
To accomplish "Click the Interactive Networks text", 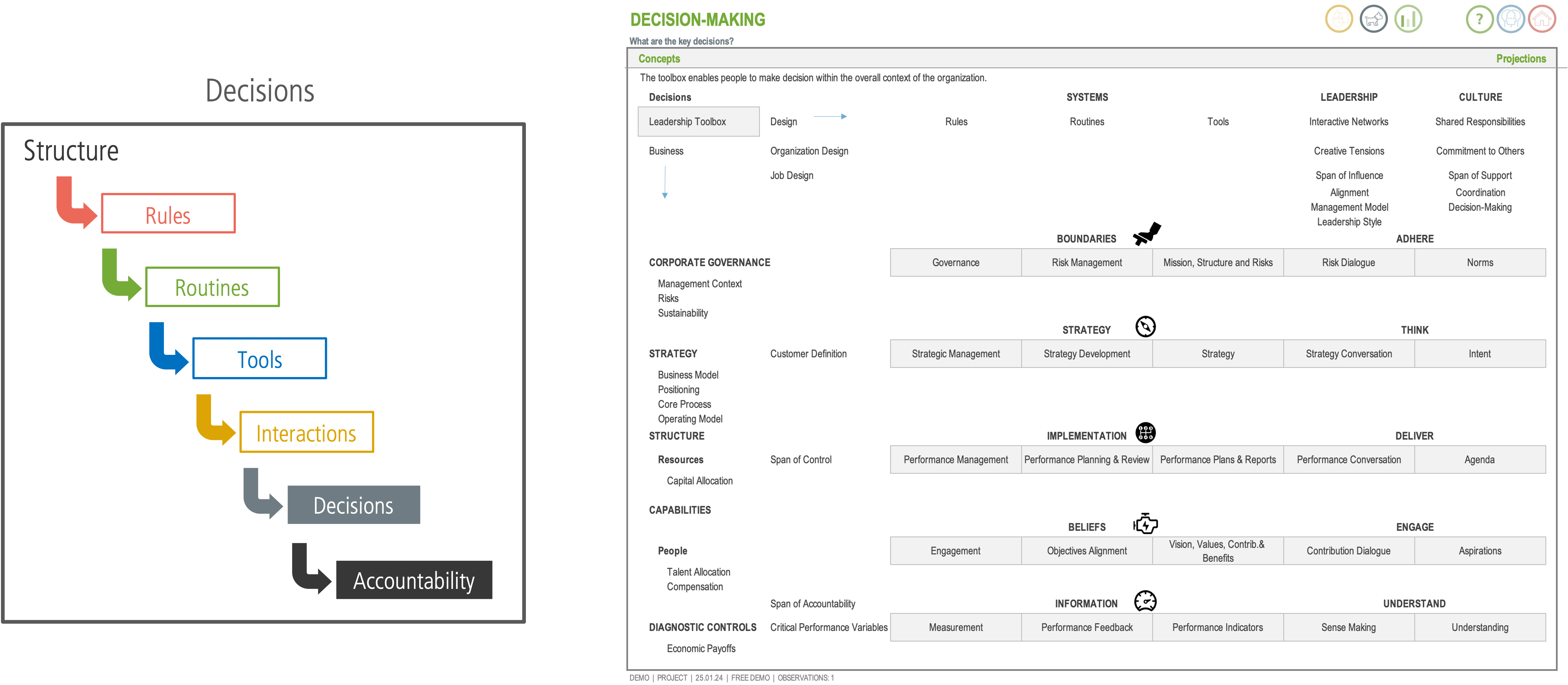I will (x=1348, y=122).
